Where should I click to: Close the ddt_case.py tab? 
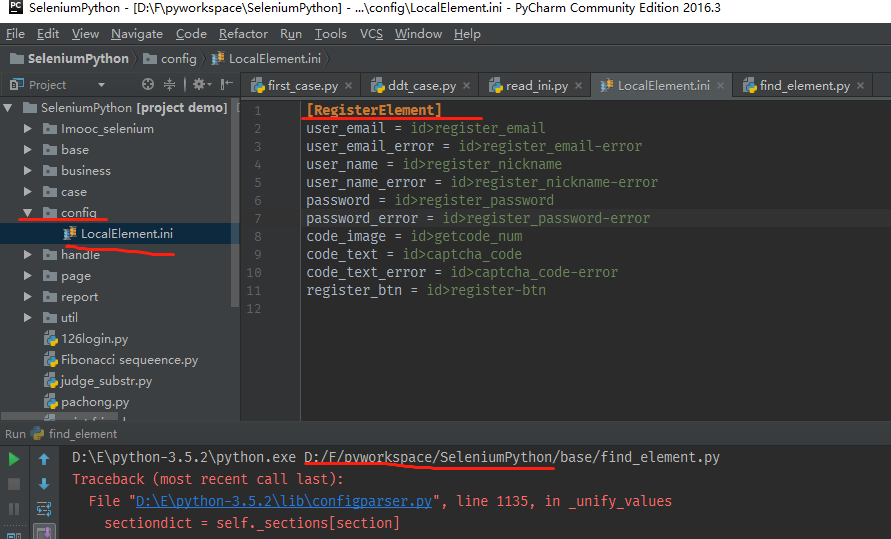pyautogui.click(x=467, y=86)
